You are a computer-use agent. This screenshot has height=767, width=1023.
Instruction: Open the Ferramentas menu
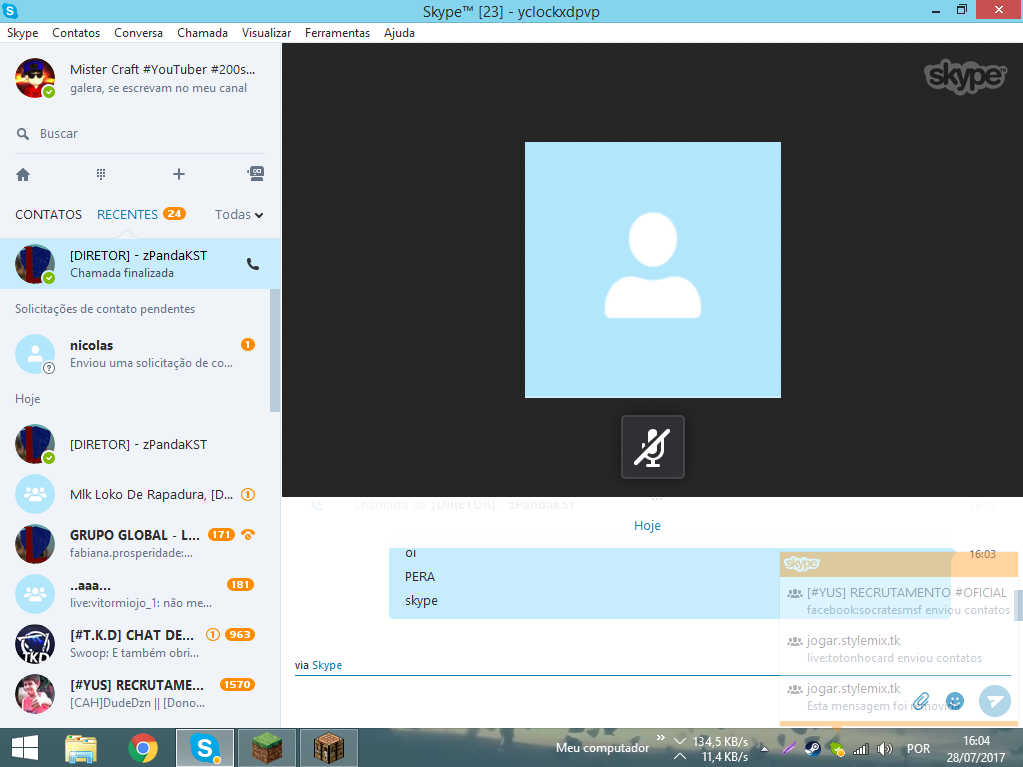pyautogui.click(x=337, y=33)
